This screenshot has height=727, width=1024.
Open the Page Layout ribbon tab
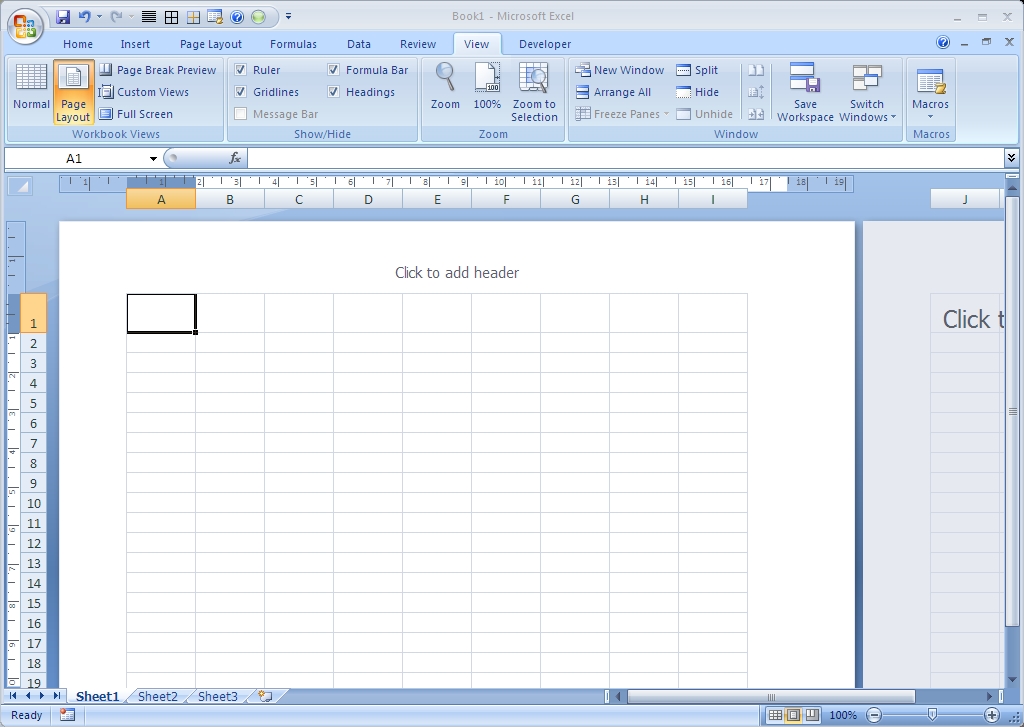click(210, 44)
